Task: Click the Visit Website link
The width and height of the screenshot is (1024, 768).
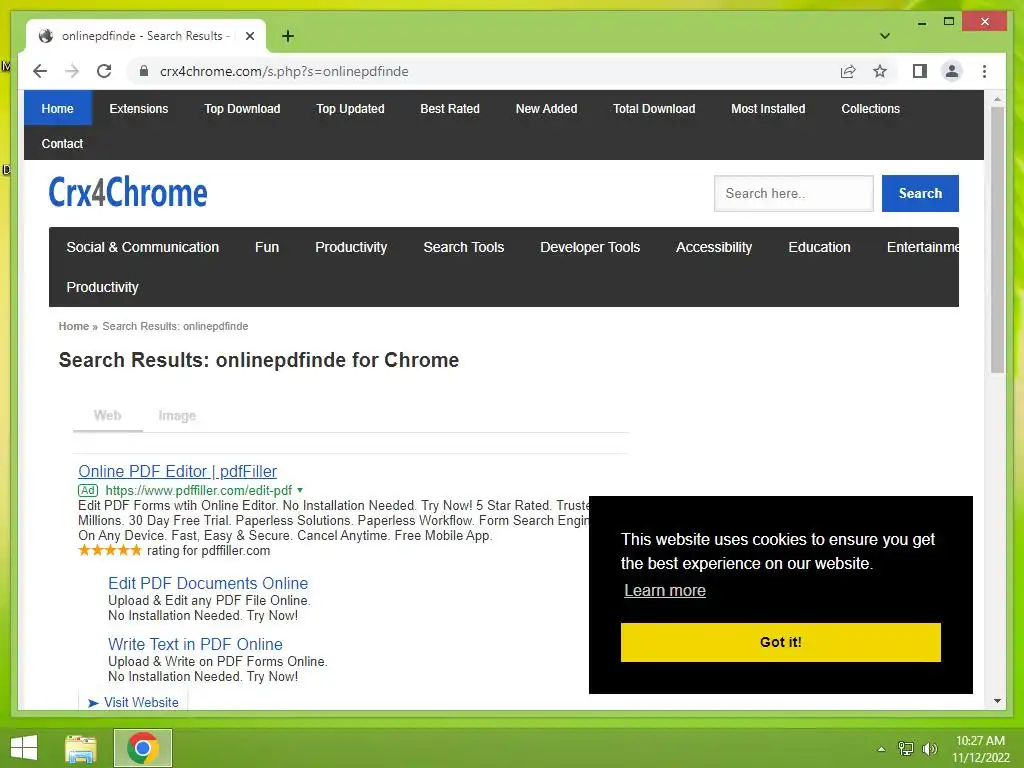Action: pyautogui.click(x=141, y=702)
